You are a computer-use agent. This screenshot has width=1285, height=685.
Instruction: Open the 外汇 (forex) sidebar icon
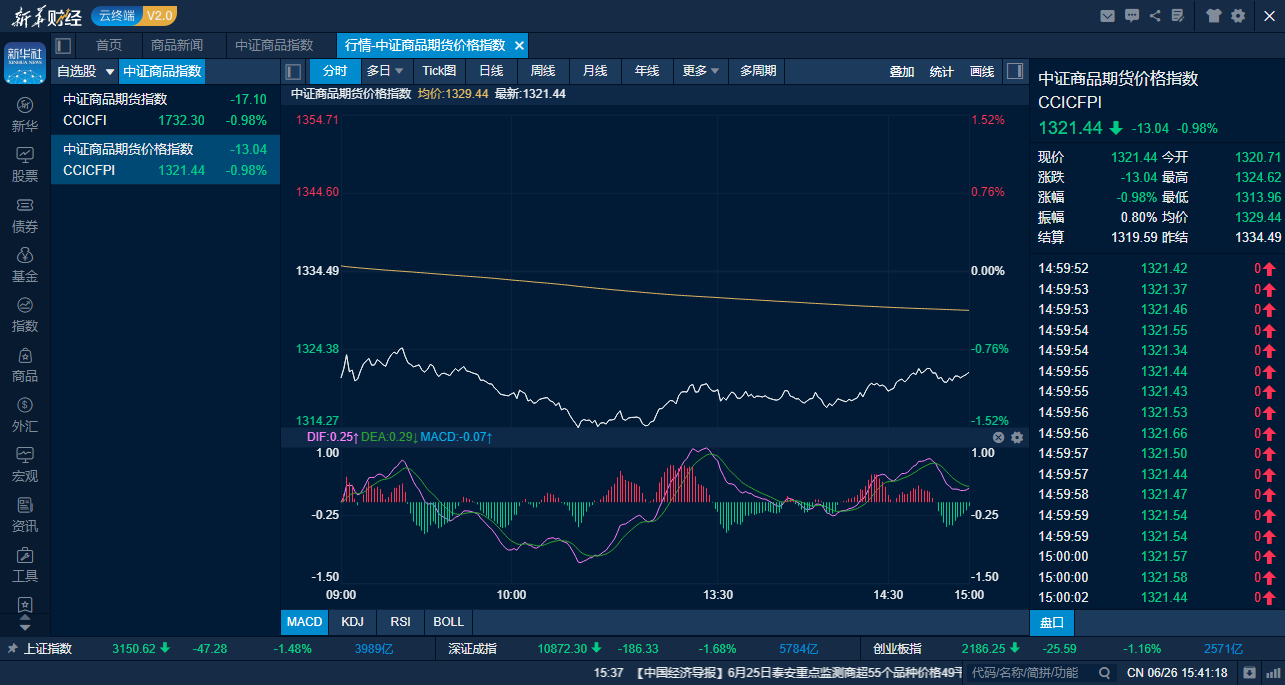25,414
